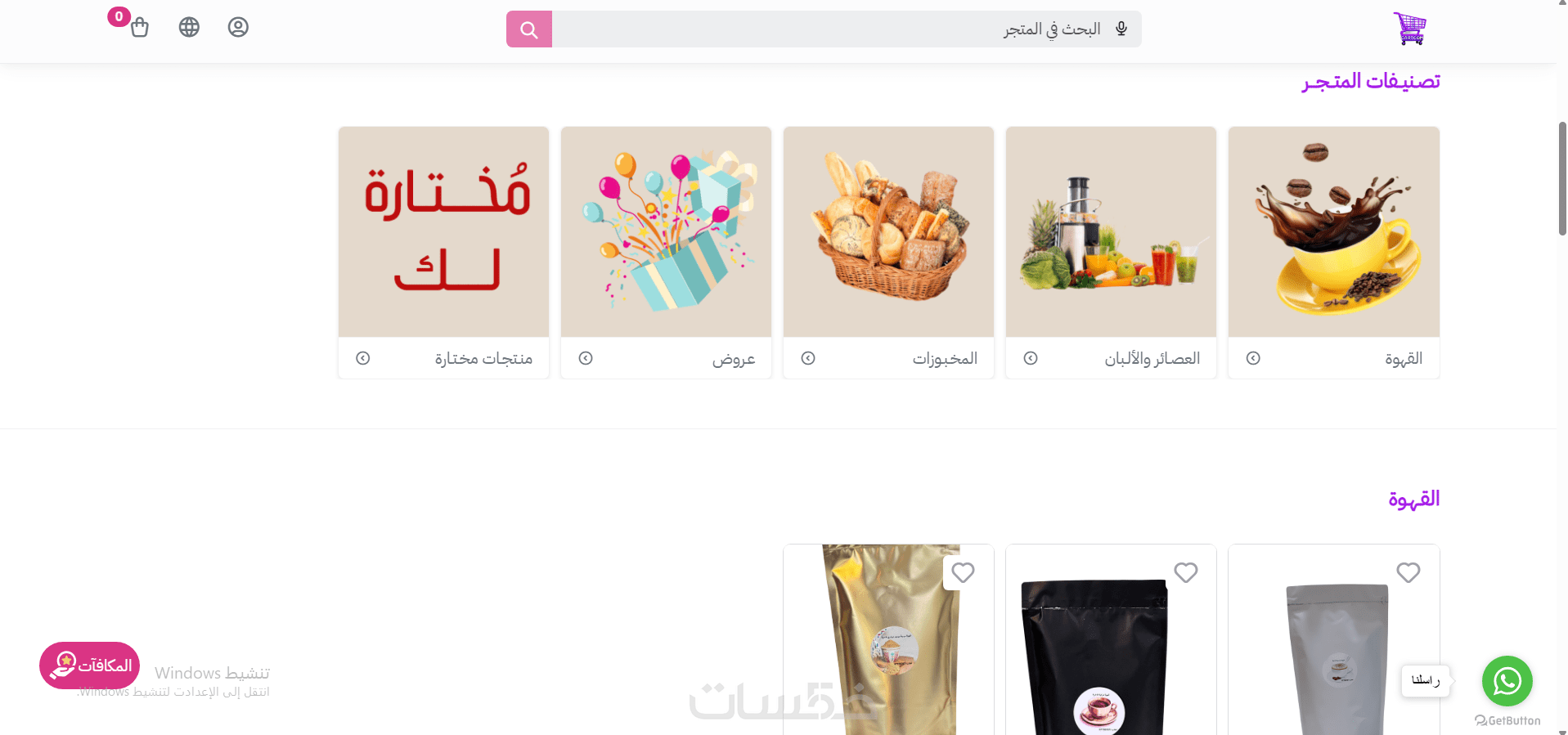The height and width of the screenshot is (735, 1568).
Task: Open the عروض category label
Action: [x=734, y=359]
